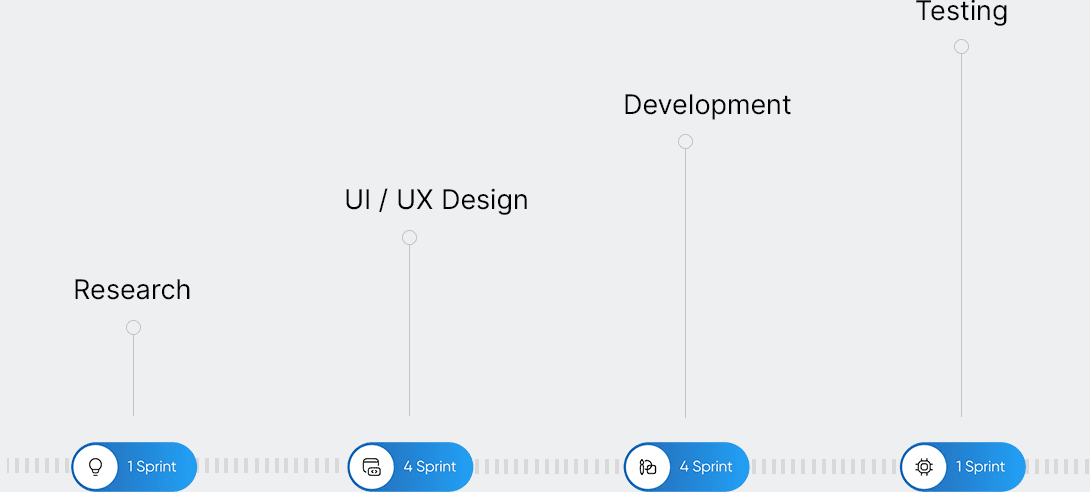The image size is (1090, 492).
Task: Select the "1 Sprint" text under Research
Action: pyautogui.click(x=152, y=467)
